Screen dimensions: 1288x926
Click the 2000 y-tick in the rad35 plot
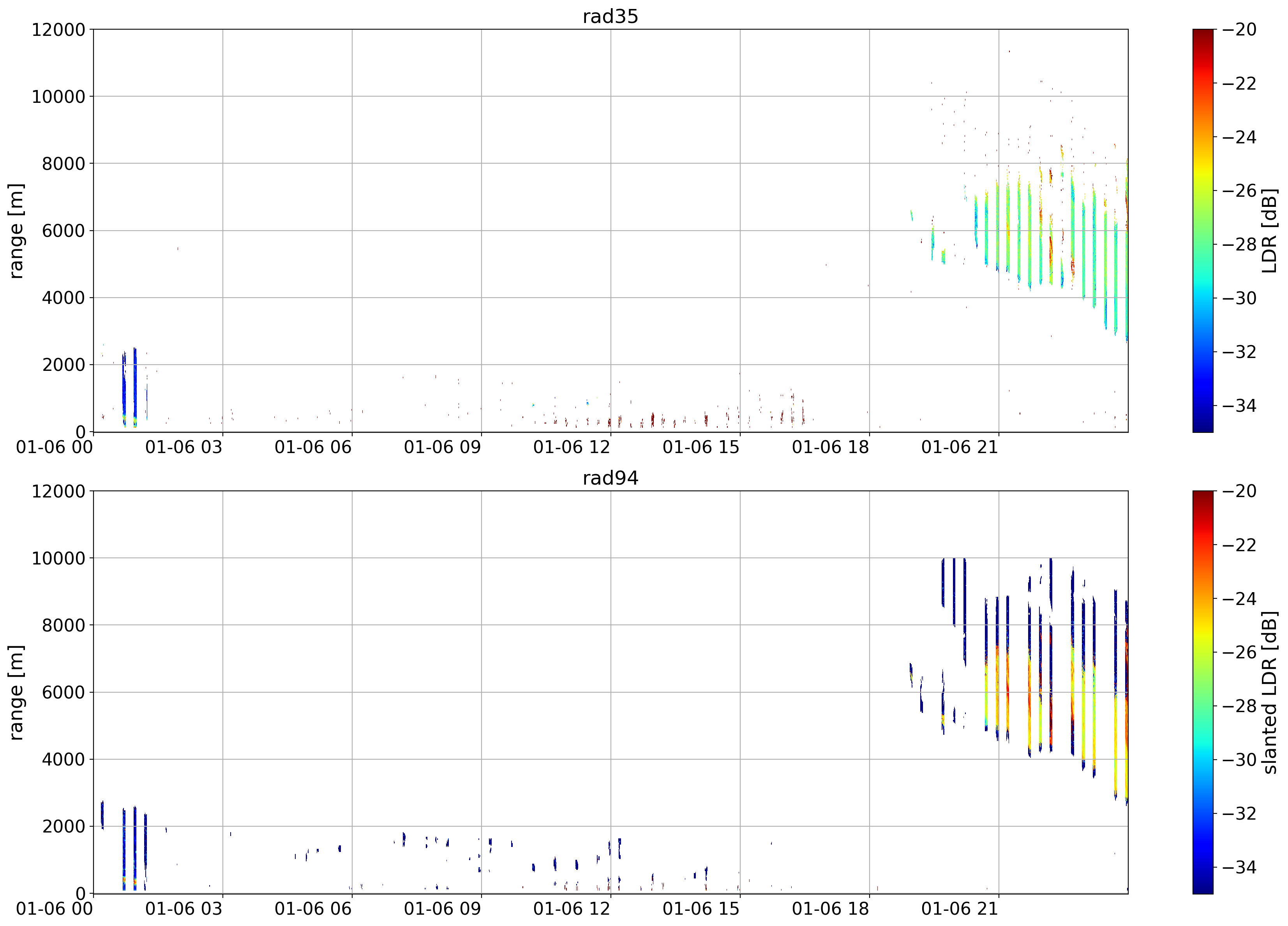(63, 365)
